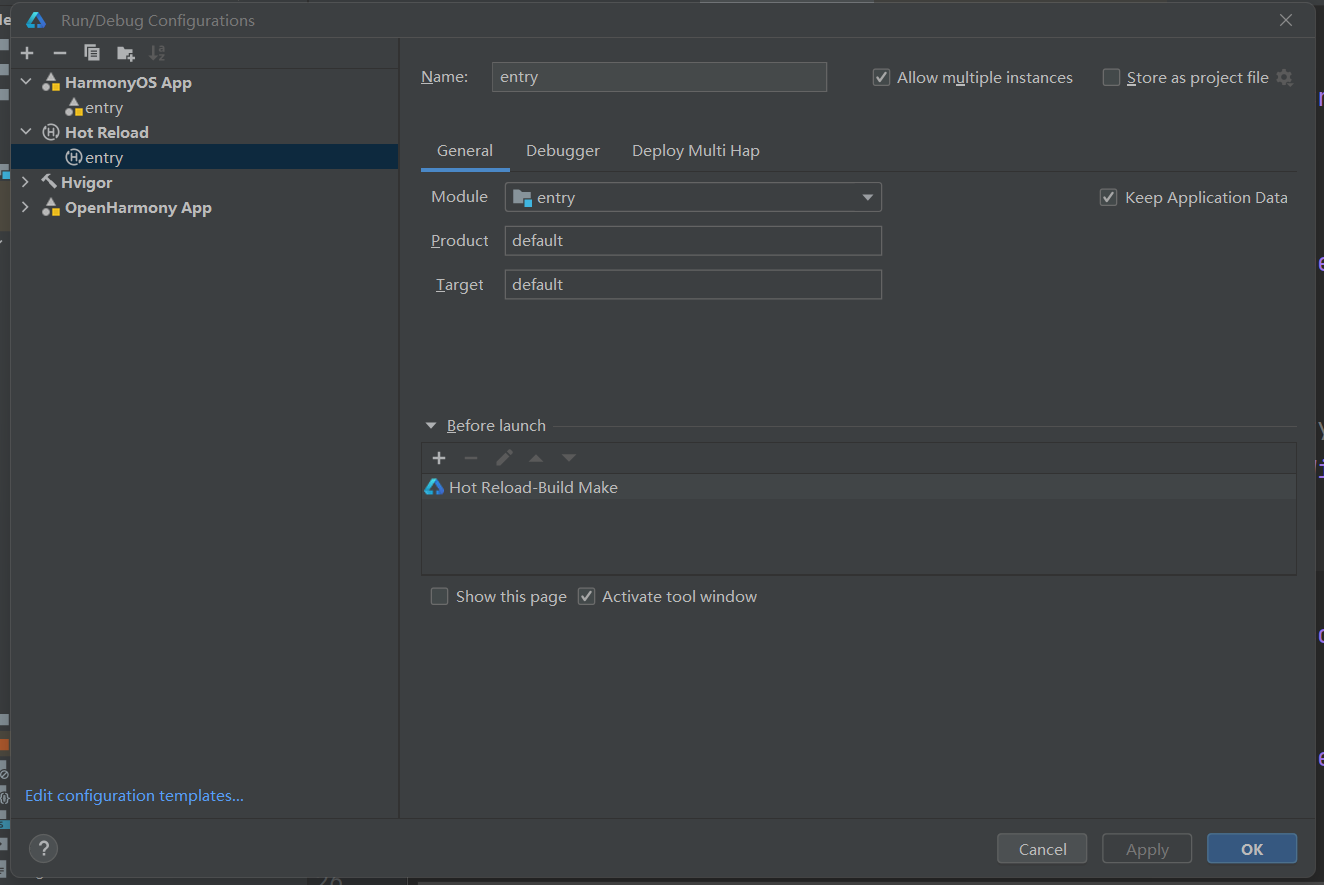Enable Store as project file
Image resolution: width=1324 pixels, height=885 pixels.
pos(1111,78)
